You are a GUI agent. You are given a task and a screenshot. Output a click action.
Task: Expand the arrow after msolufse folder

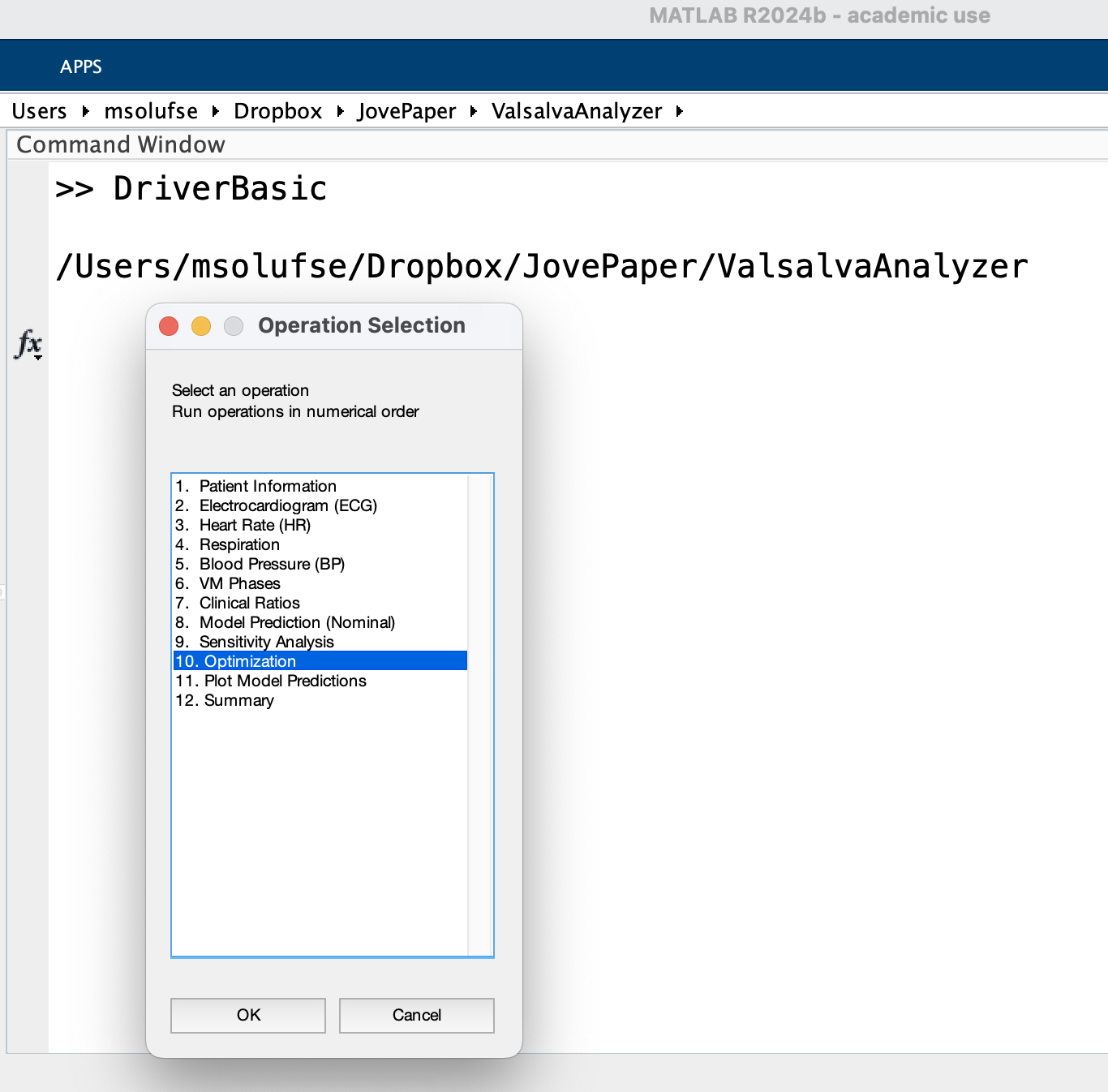pos(215,111)
